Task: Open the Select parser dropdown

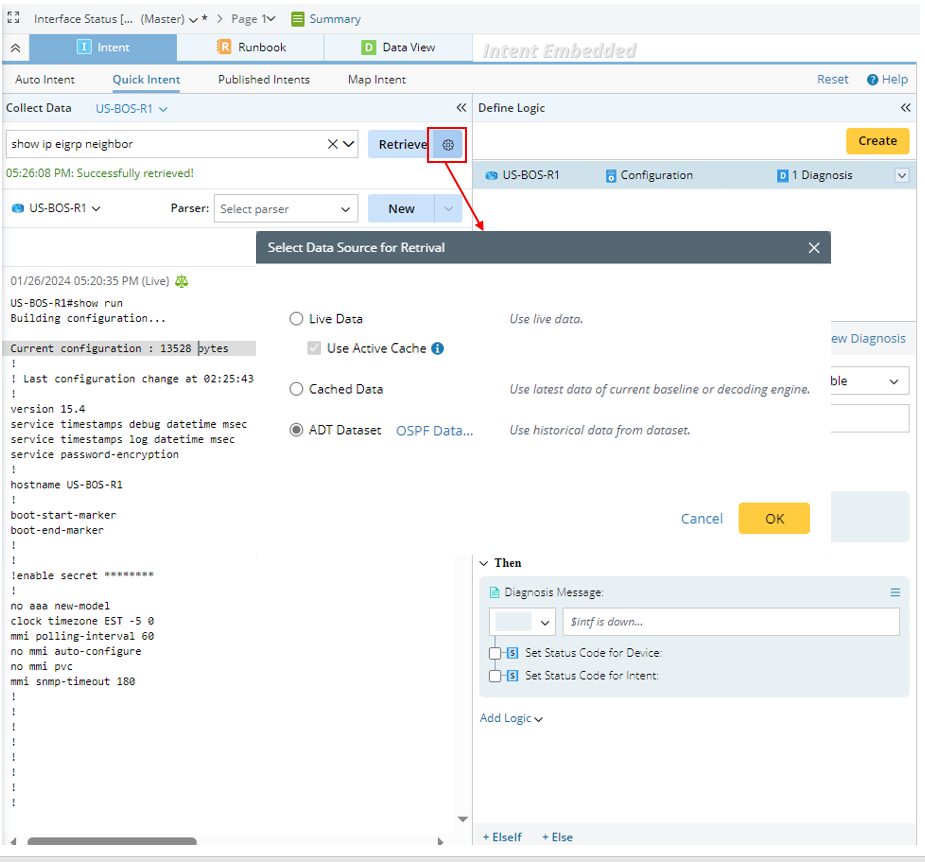Action: click(285, 209)
